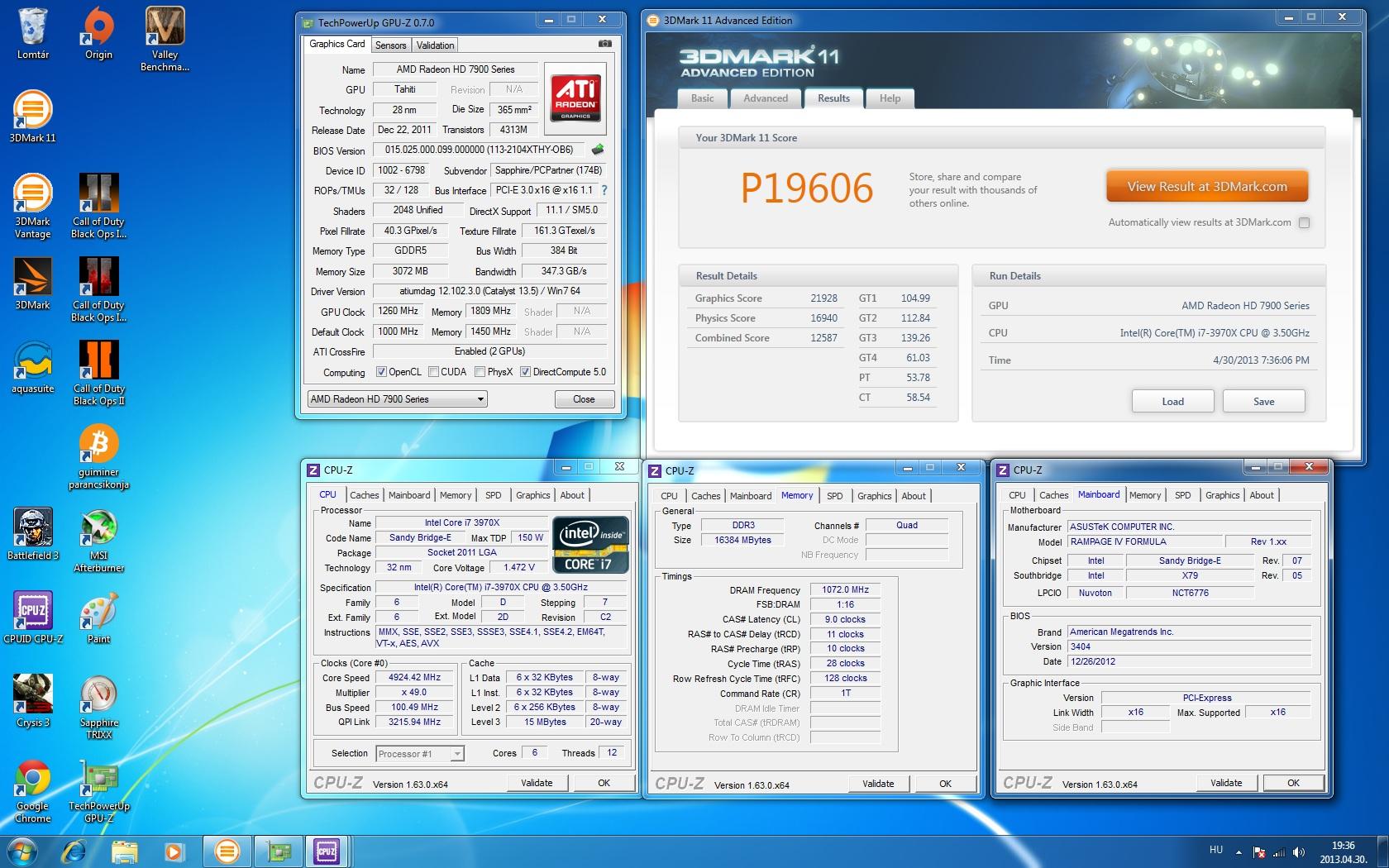Open Graphics tab in the CPU-Z Mainboard window

(x=1222, y=495)
